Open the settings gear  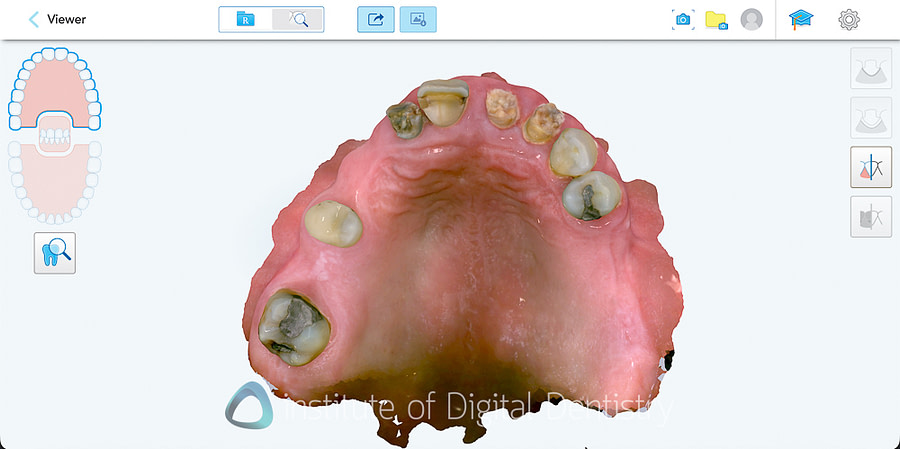pyautogui.click(x=849, y=19)
